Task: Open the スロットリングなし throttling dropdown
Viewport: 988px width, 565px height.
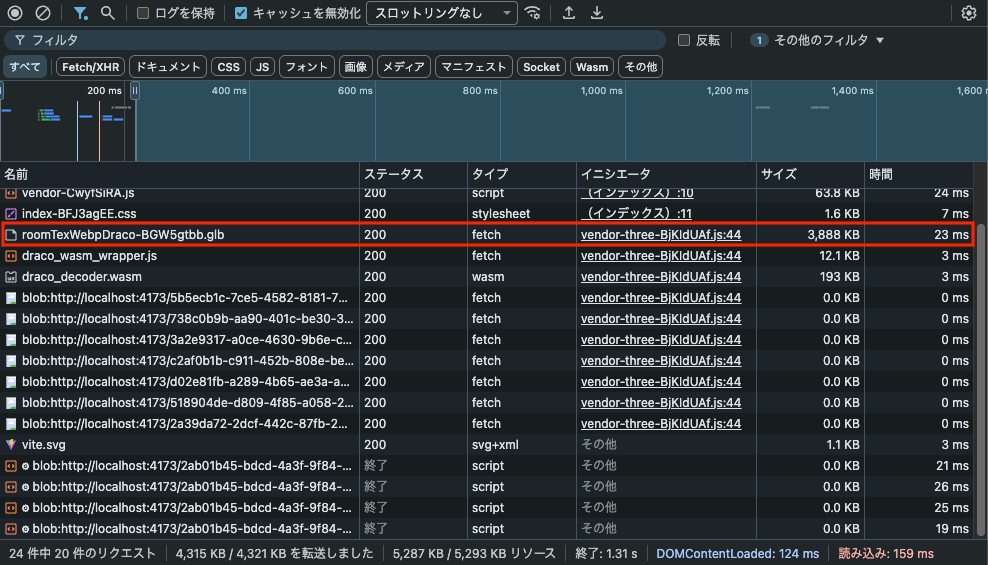Action: pyautogui.click(x=441, y=13)
